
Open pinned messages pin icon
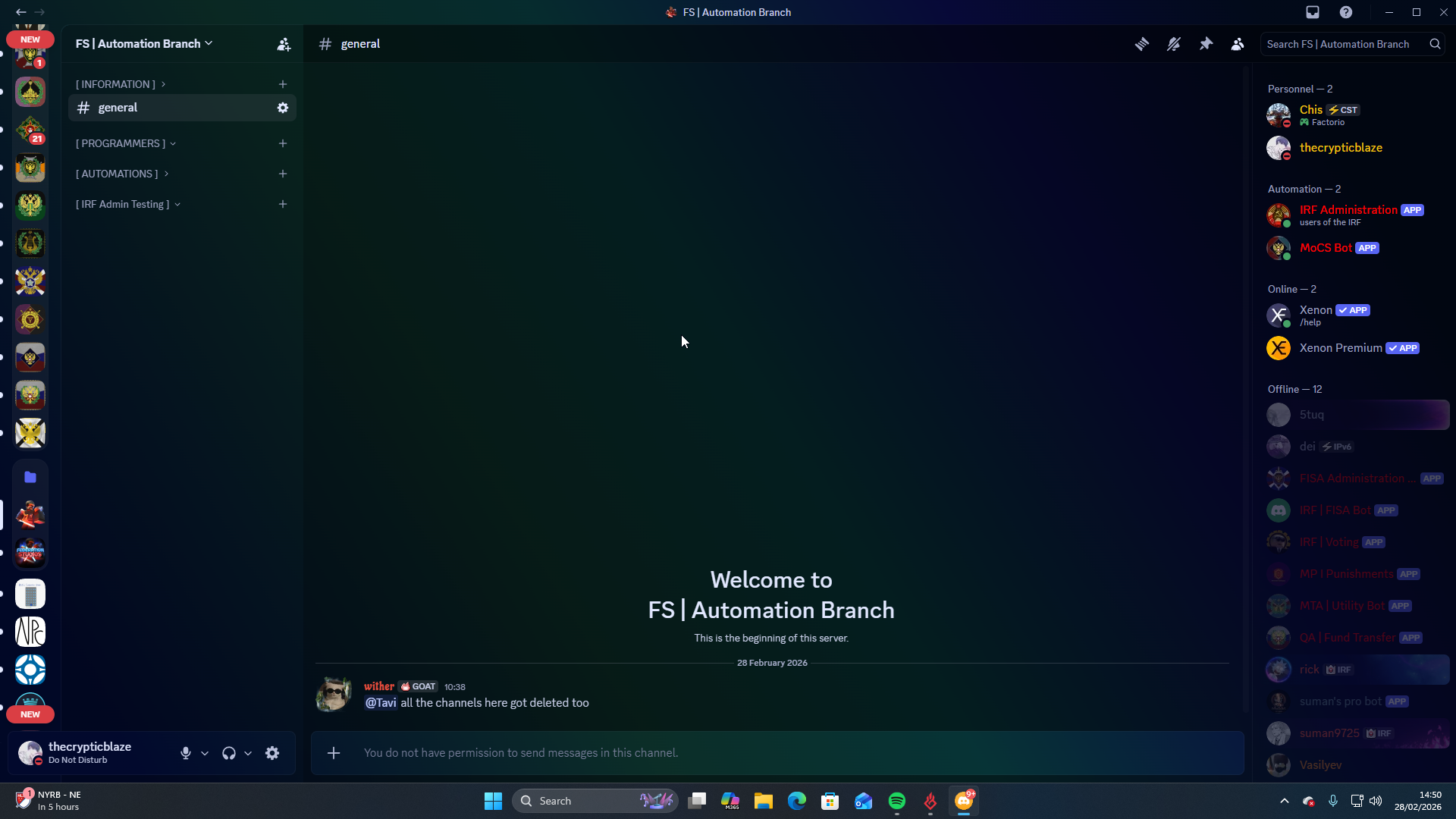(x=1206, y=44)
